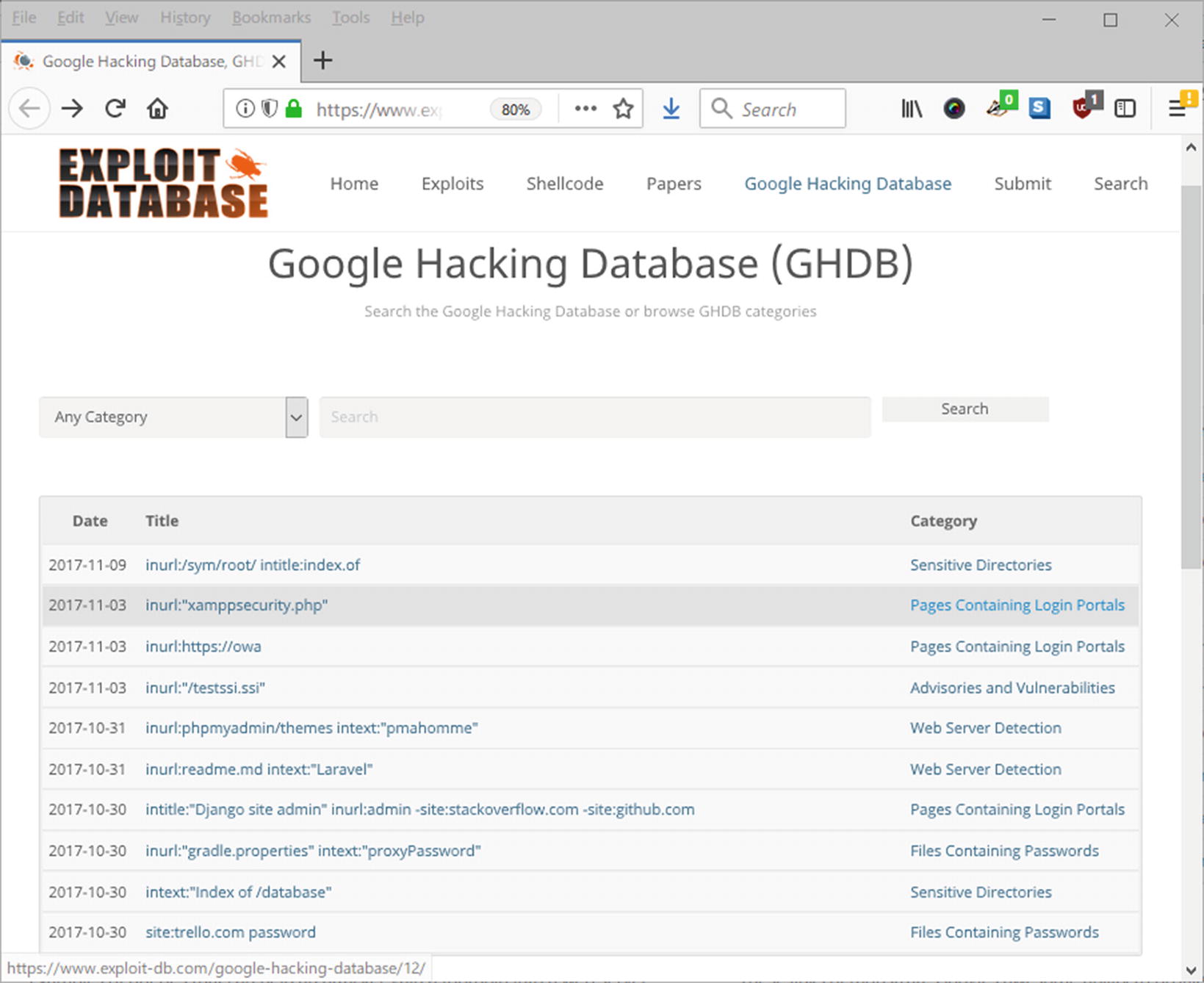Open Shellcode in site navigation
Viewport: 1204px width, 983px height.
tap(565, 184)
